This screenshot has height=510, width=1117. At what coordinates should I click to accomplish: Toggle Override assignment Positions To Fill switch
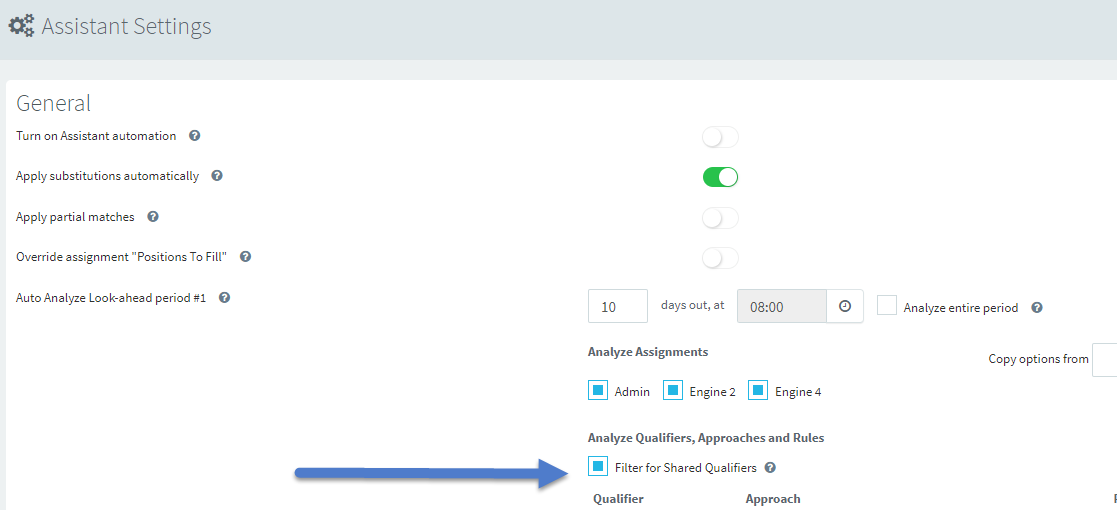720,258
